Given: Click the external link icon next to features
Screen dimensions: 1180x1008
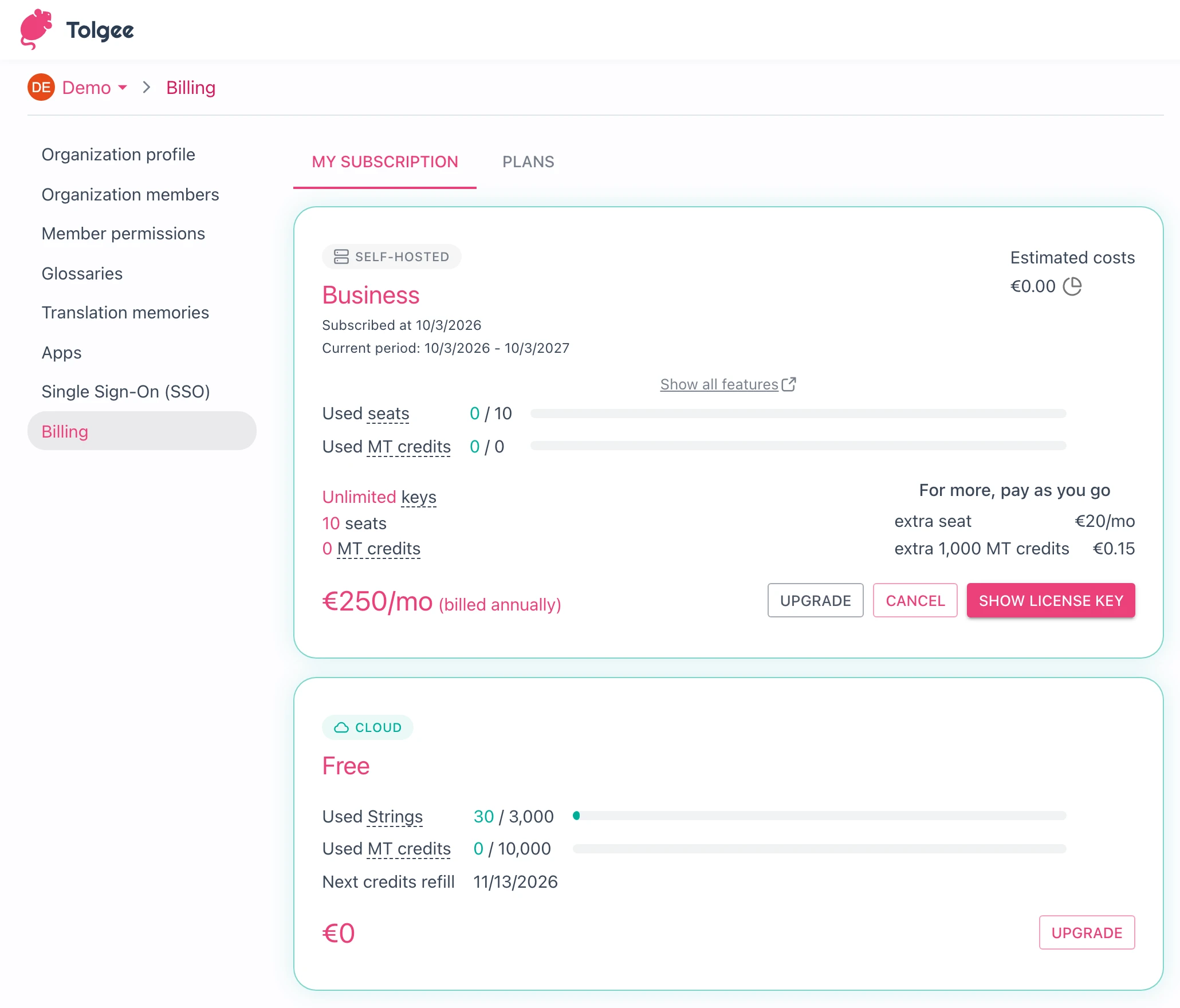Looking at the screenshot, I should click(789, 384).
